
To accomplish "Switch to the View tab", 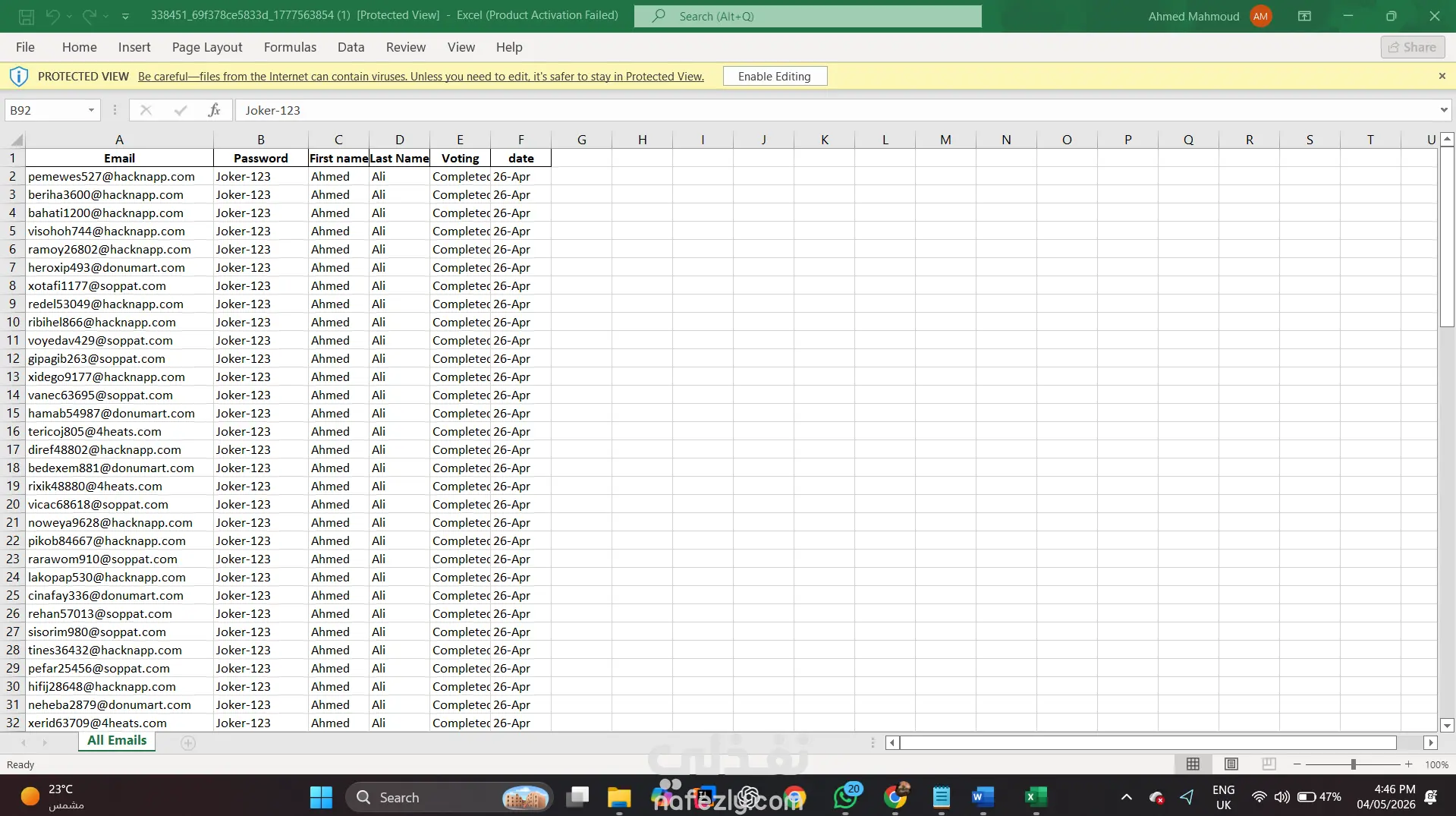I will click(x=461, y=47).
